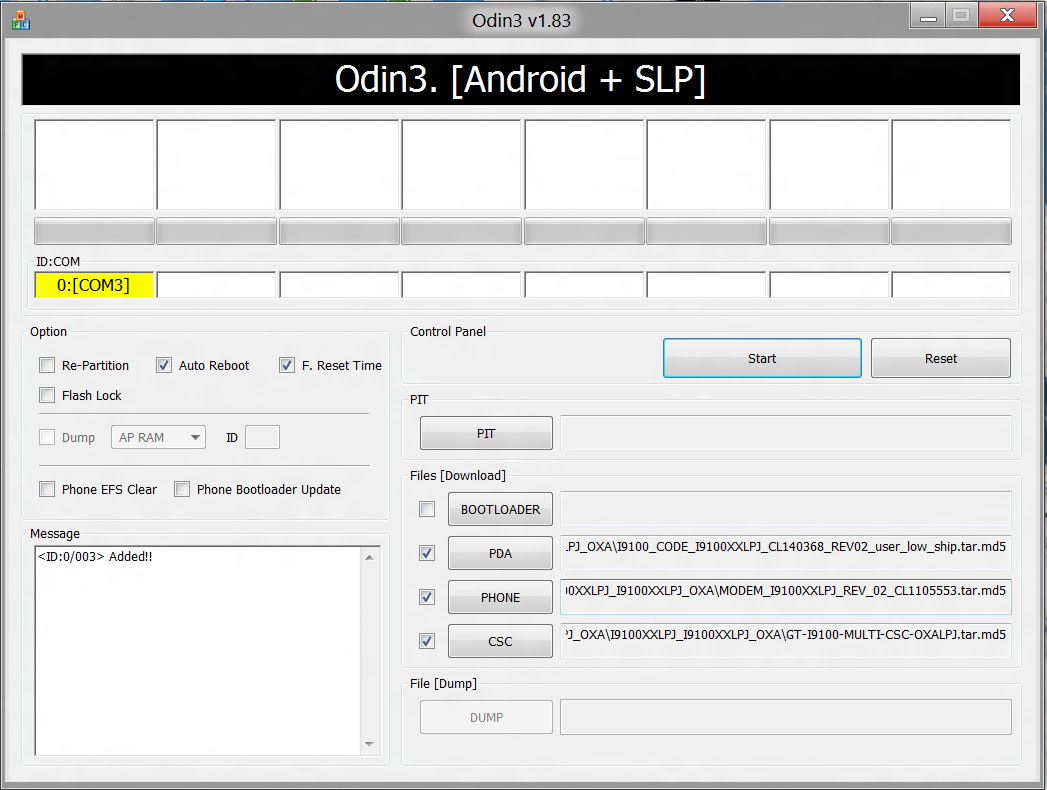Minimize the Odin3 window
1047x790 pixels.
click(927, 16)
